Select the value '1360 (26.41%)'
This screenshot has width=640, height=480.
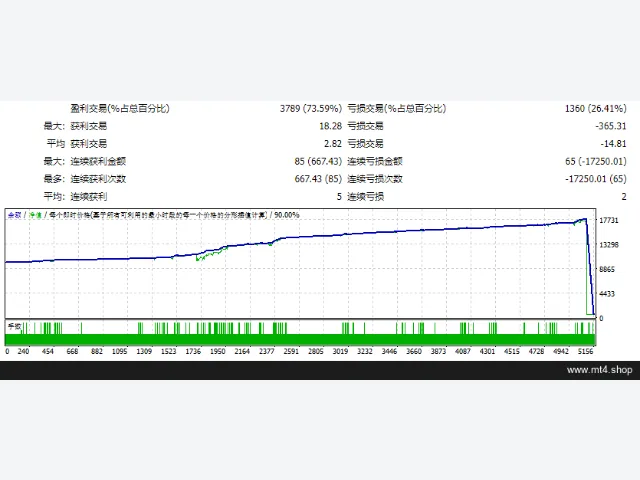click(x=596, y=109)
